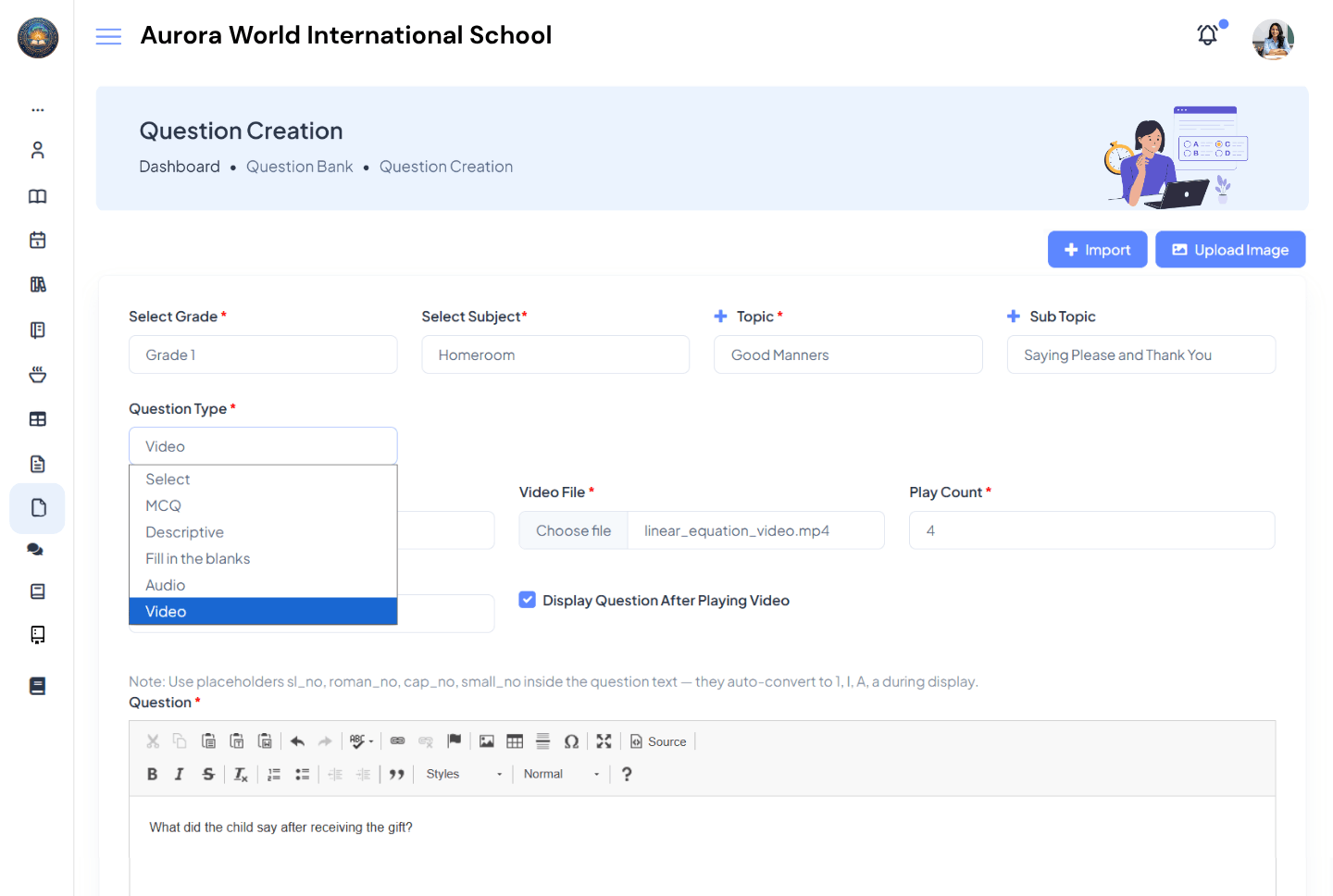1333x896 pixels.
Task: Uncheck Display Question After Playing Video
Action: tap(527, 600)
